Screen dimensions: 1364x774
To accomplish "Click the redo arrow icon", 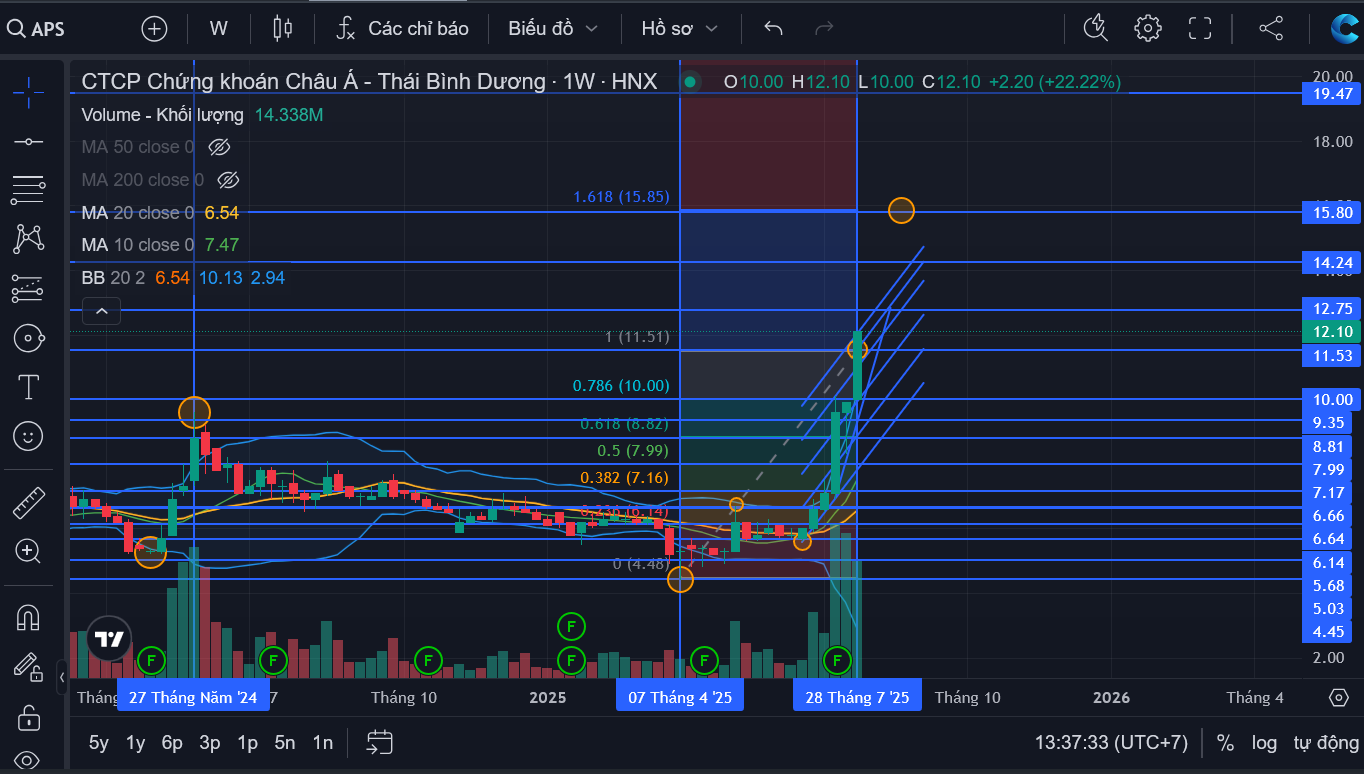I will coord(824,28).
